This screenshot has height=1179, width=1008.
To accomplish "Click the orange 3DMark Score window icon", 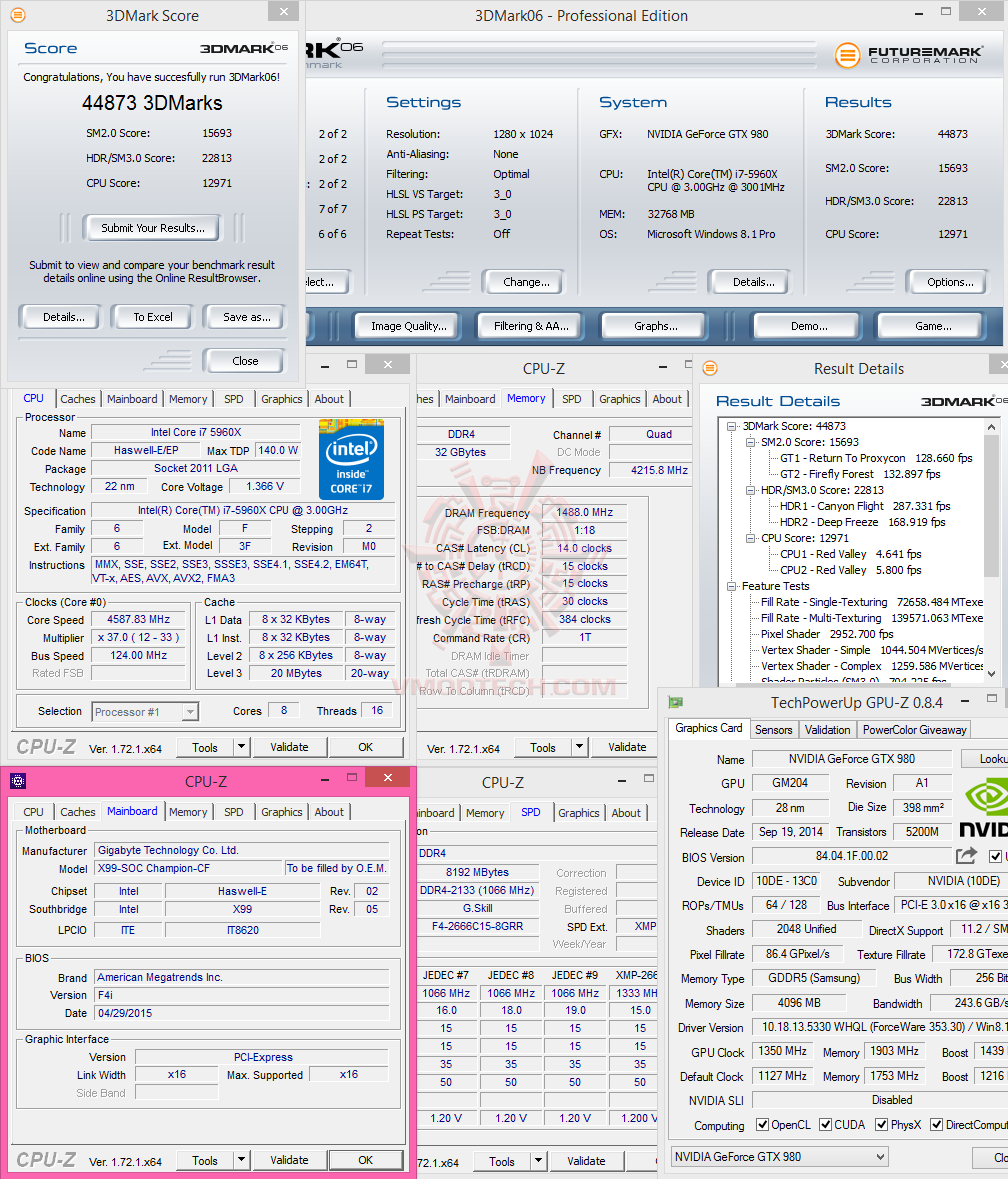I will pos(17,15).
